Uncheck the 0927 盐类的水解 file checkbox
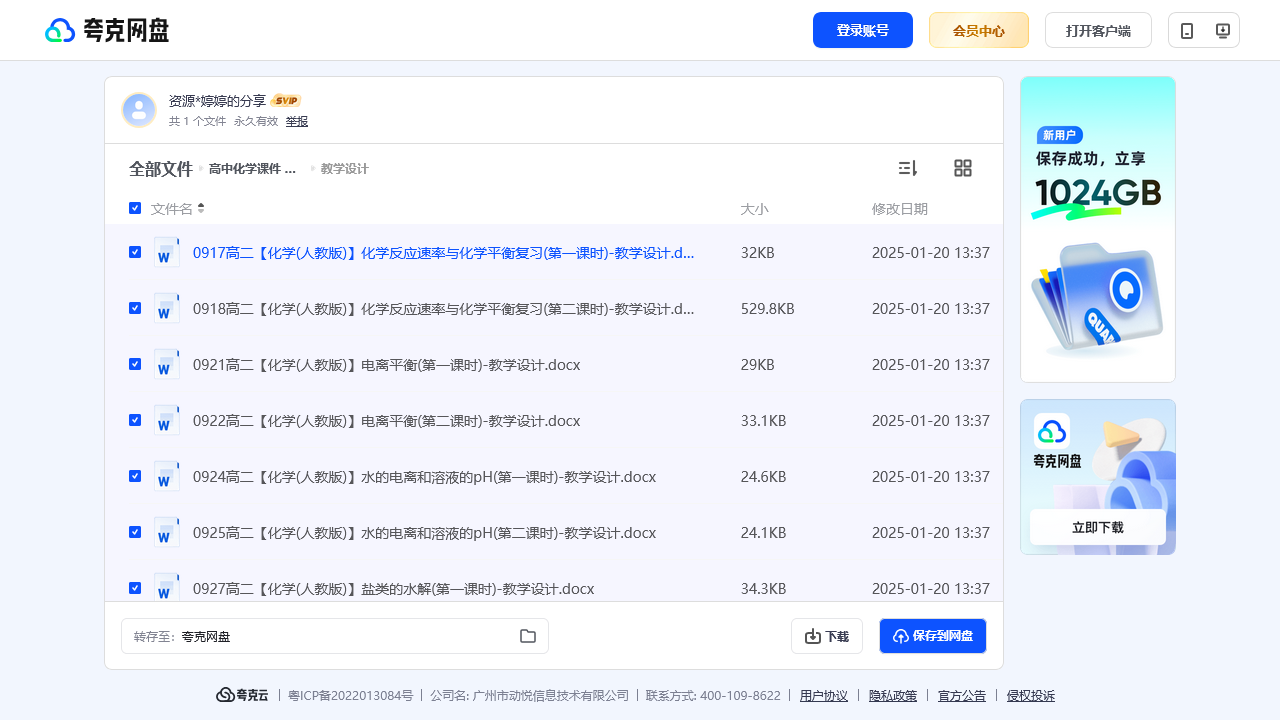Viewport: 1280px width, 720px height. click(135, 588)
